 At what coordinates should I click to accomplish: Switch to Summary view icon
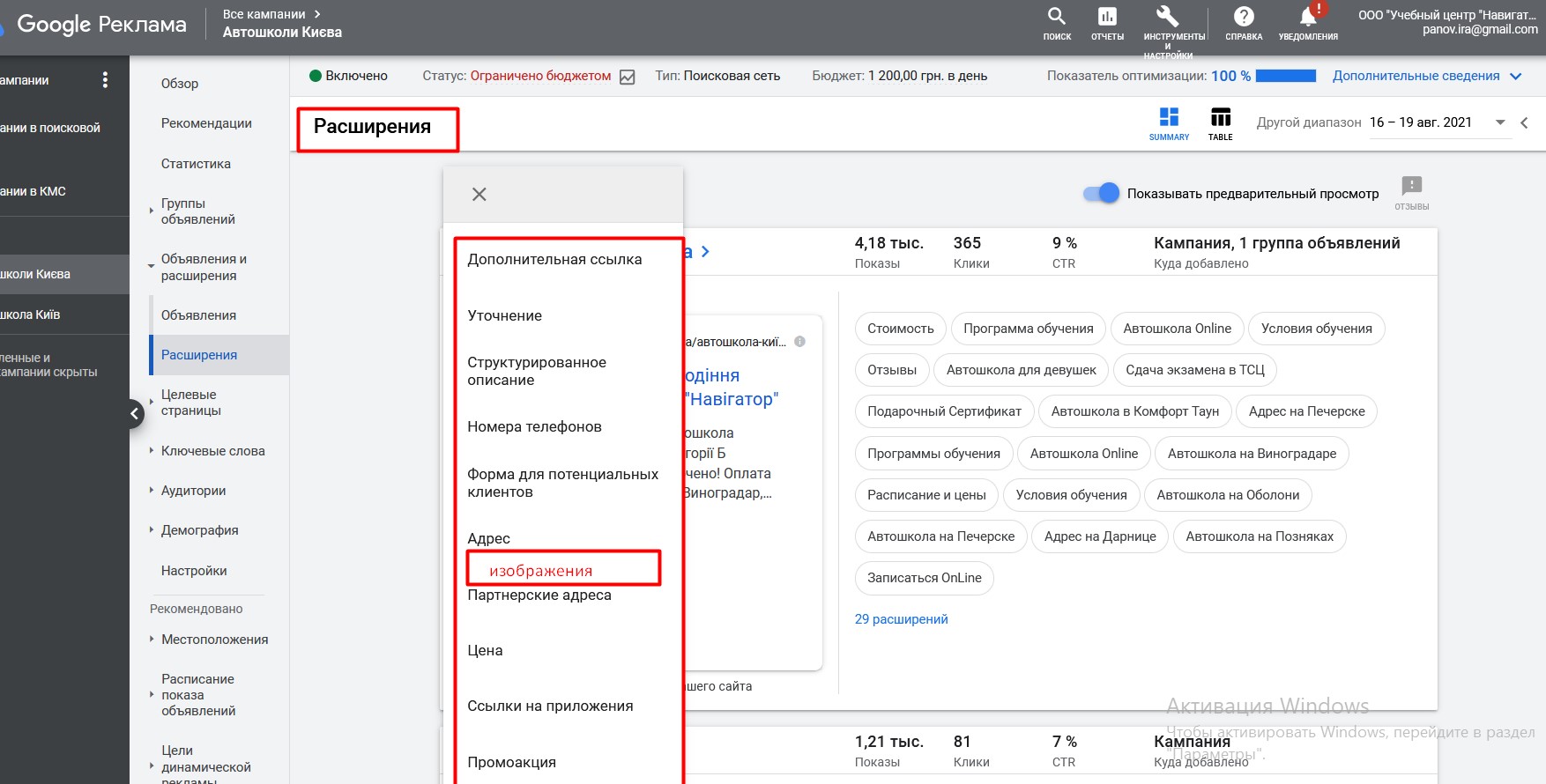coord(1169,117)
